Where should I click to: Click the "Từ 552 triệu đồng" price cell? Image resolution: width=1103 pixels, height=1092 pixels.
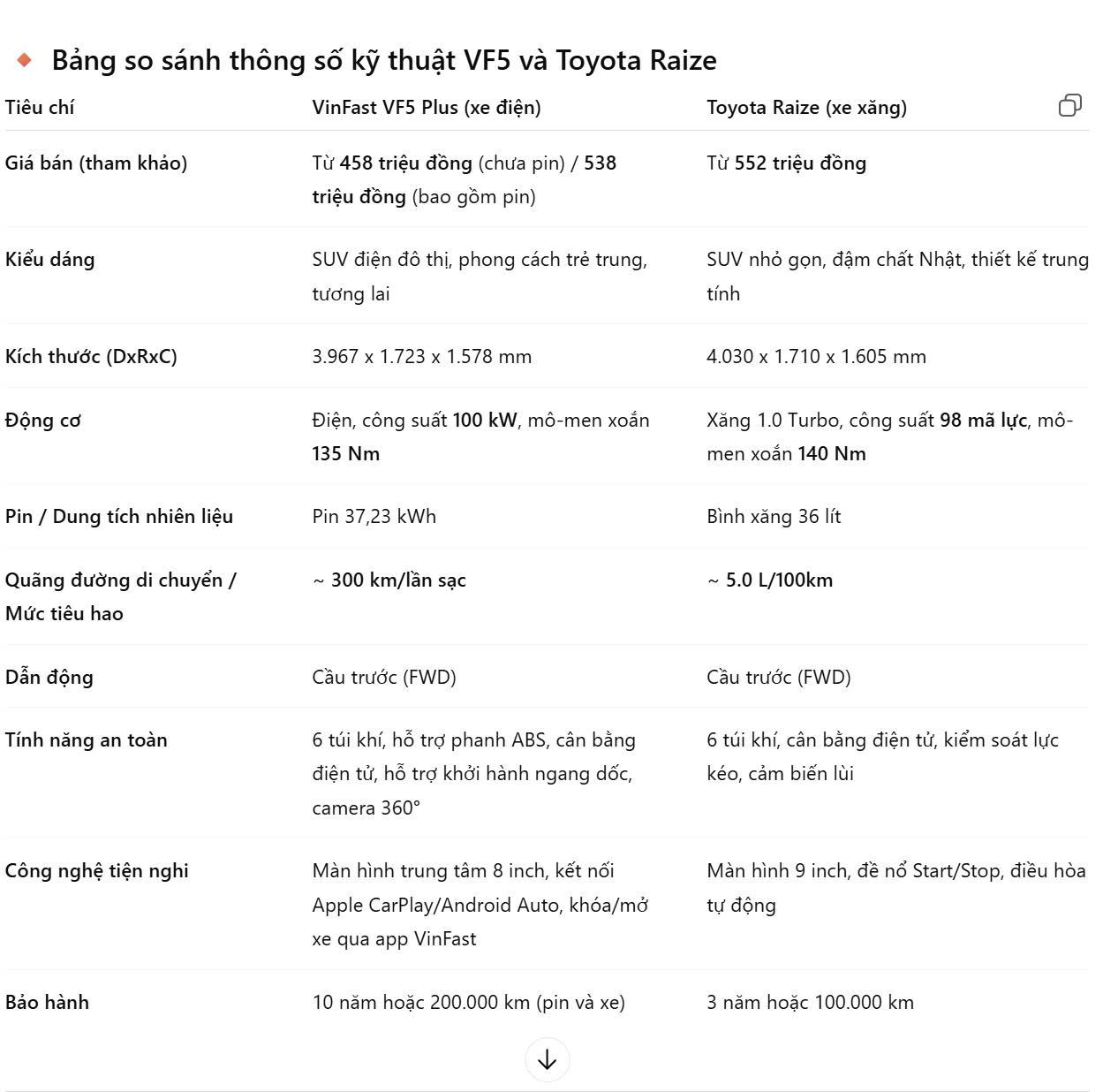(x=786, y=163)
